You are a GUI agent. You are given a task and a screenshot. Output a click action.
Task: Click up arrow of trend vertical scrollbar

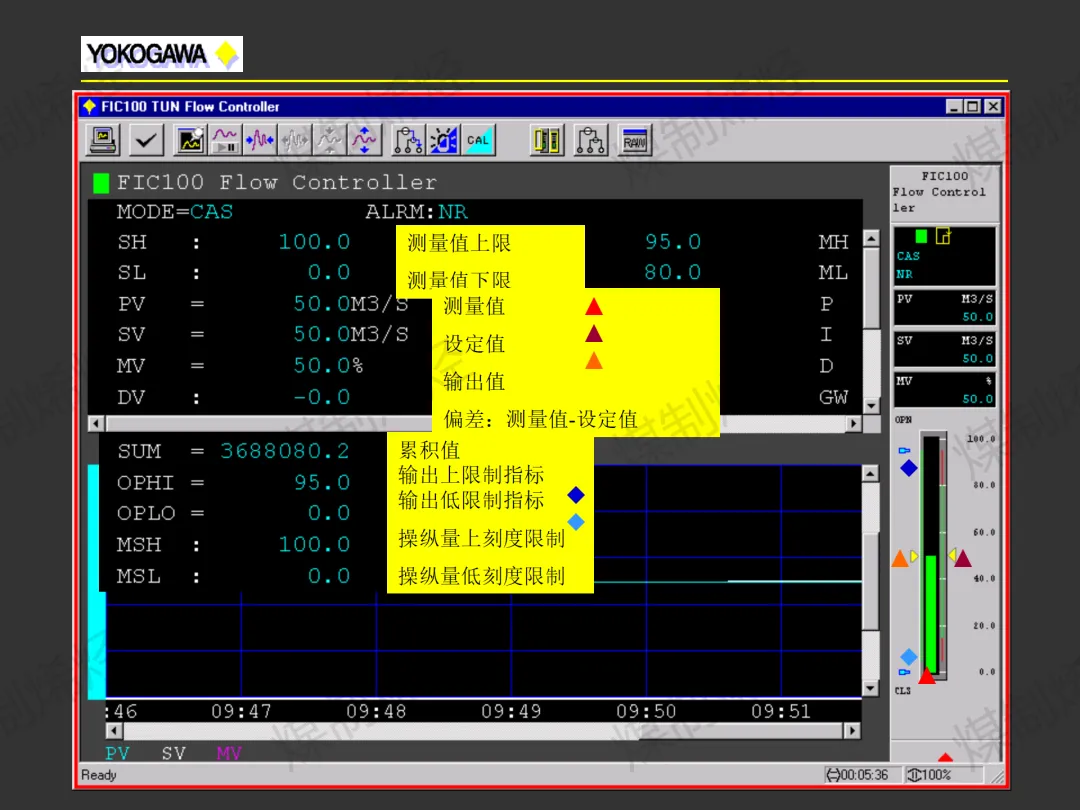coord(871,474)
